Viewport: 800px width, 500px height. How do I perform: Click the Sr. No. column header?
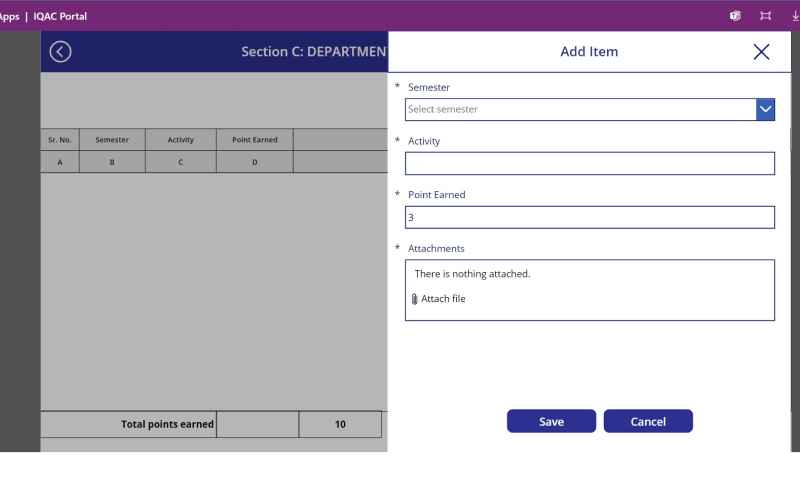pos(60,140)
